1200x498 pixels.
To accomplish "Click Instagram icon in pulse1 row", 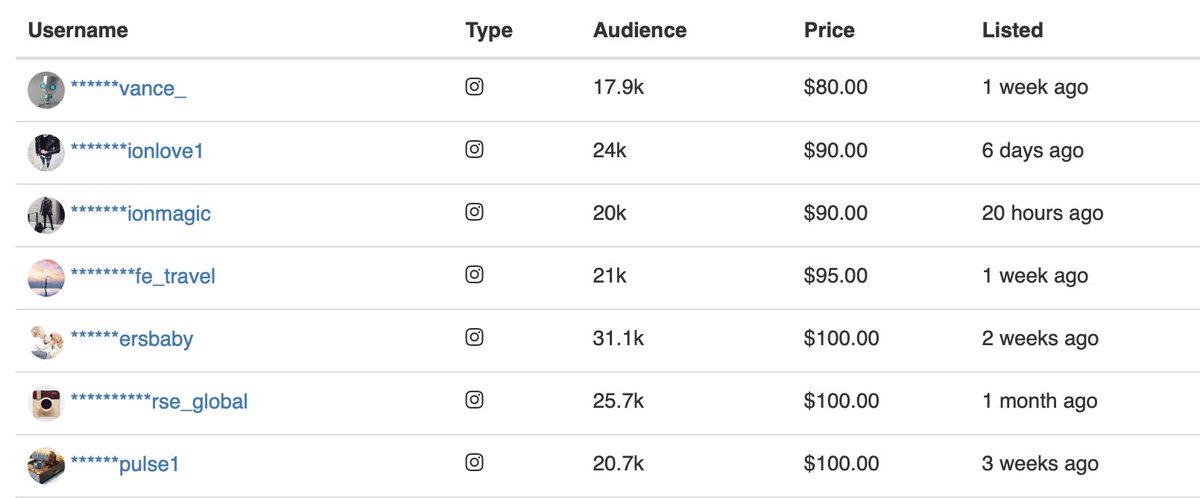I will pyautogui.click(x=475, y=463).
